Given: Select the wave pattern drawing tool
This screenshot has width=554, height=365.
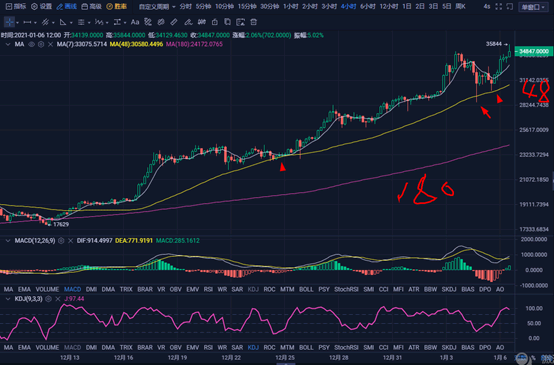Looking at the screenshot, I should pos(99,22).
